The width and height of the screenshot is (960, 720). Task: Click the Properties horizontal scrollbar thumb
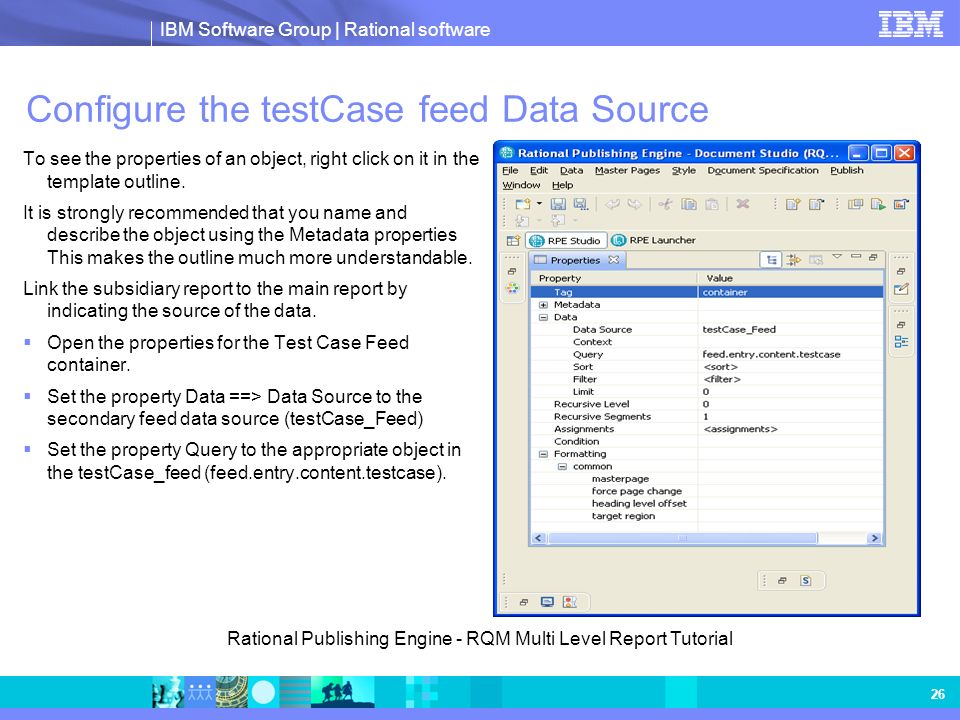point(682,538)
